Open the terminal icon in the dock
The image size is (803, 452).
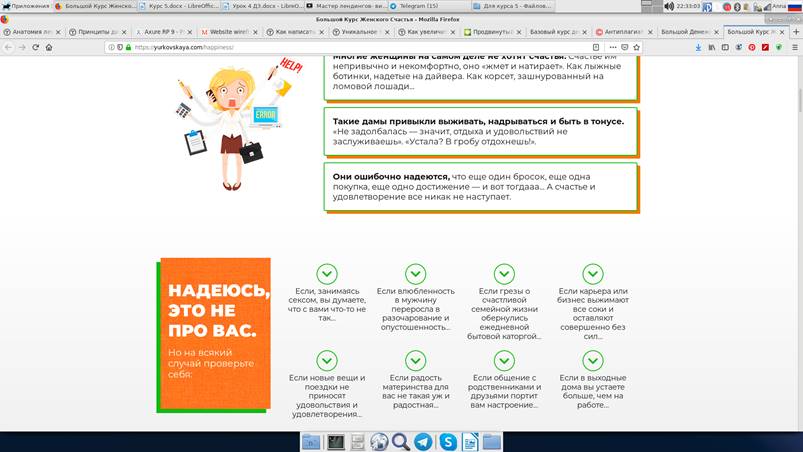(336, 441)
